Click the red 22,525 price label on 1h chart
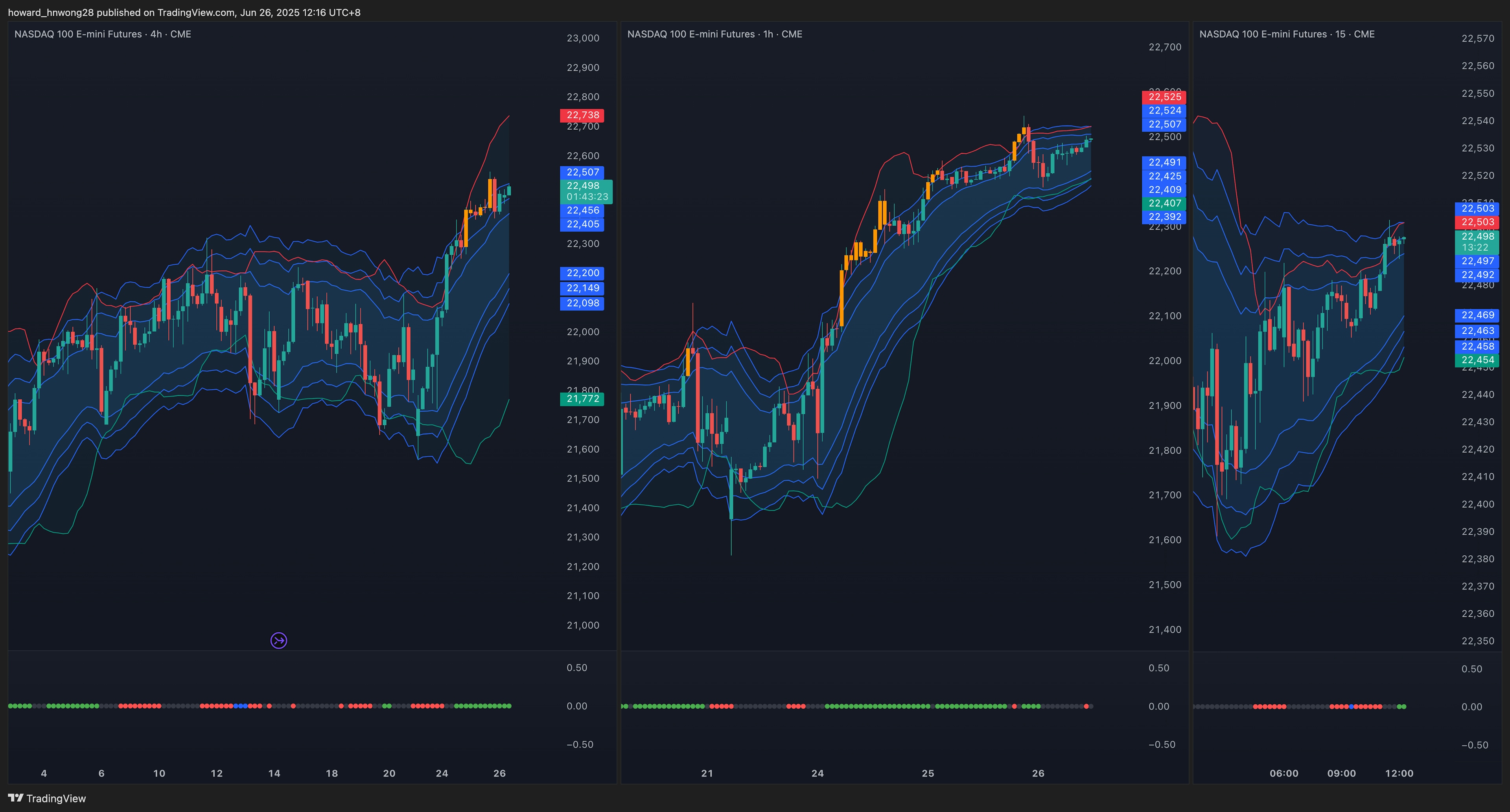This screenshot has height=812, width=1510. [1164, 97]
